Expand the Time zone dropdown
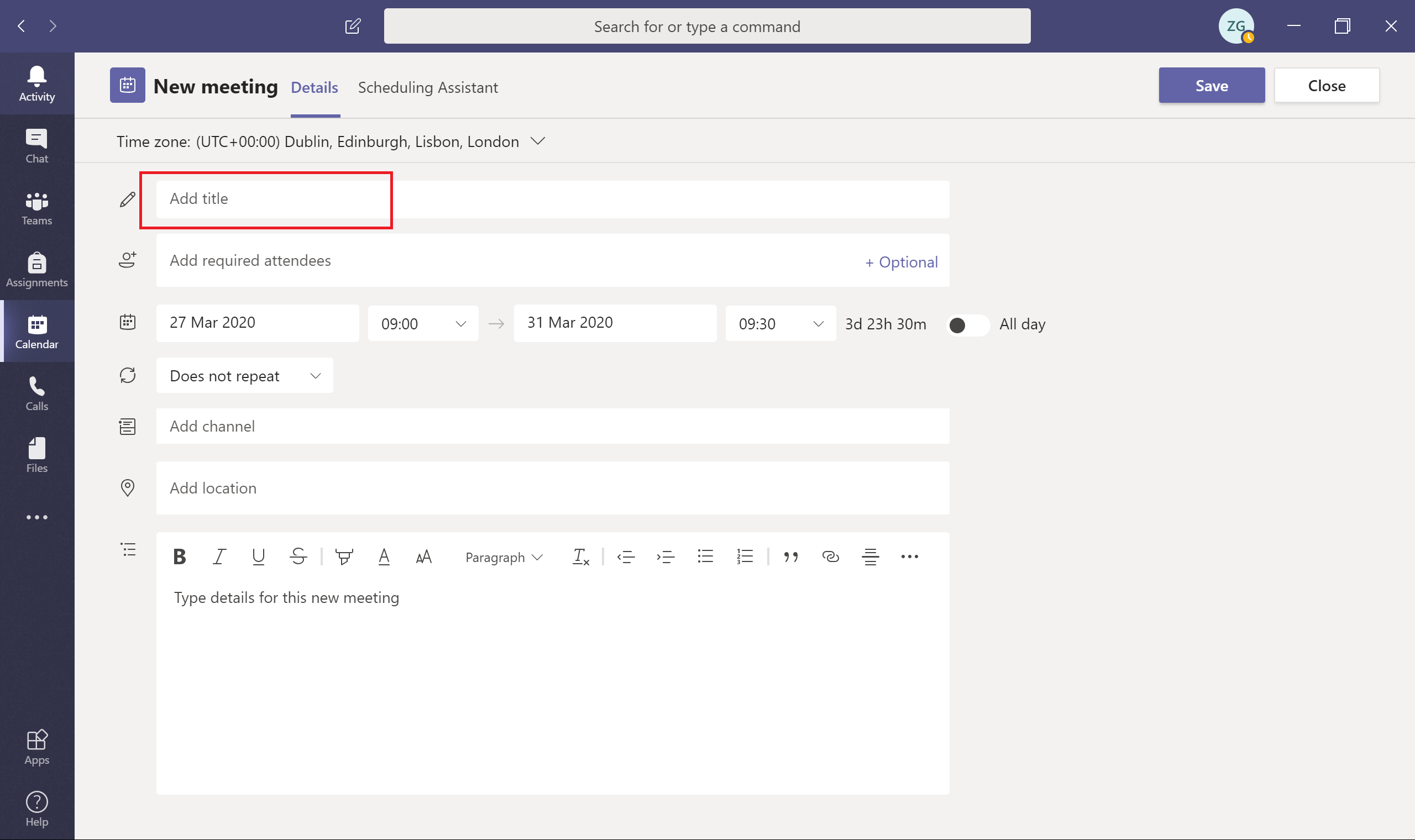The height and width of the screenshot is (840, 1415). [x=538, y=141]
